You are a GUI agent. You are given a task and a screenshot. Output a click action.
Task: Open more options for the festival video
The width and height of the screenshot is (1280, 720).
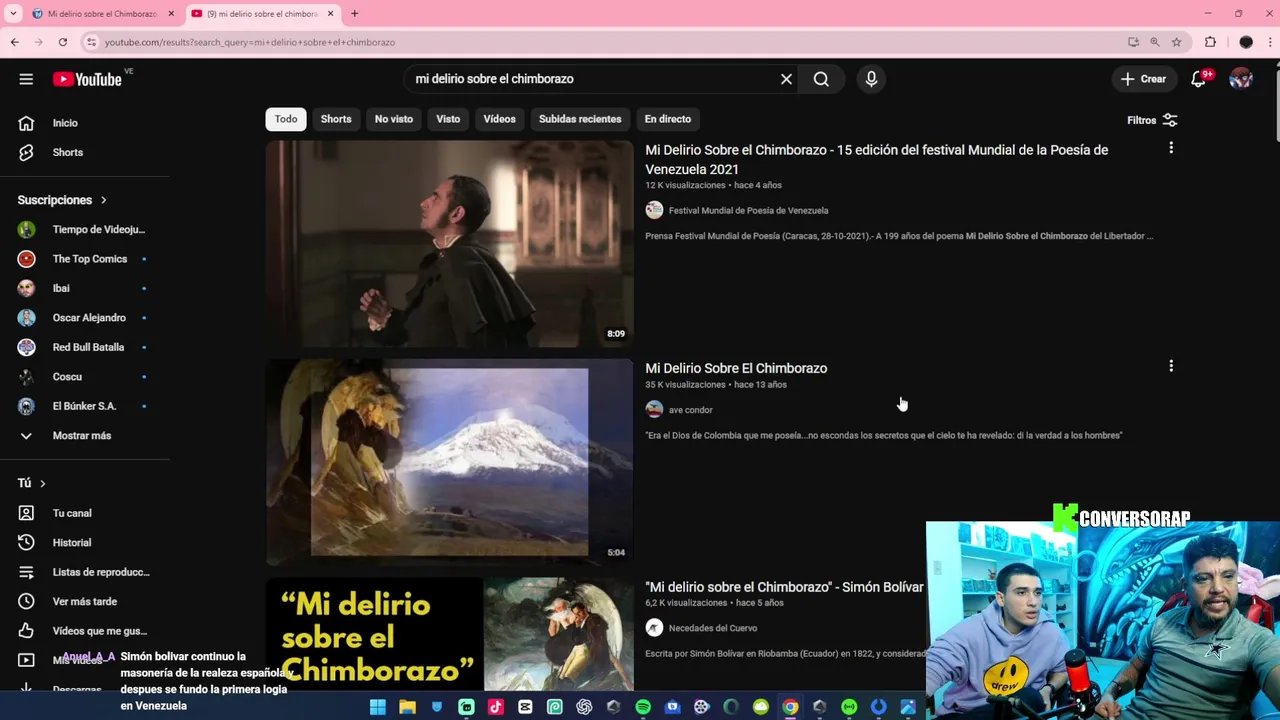(x=1171, y=148)
